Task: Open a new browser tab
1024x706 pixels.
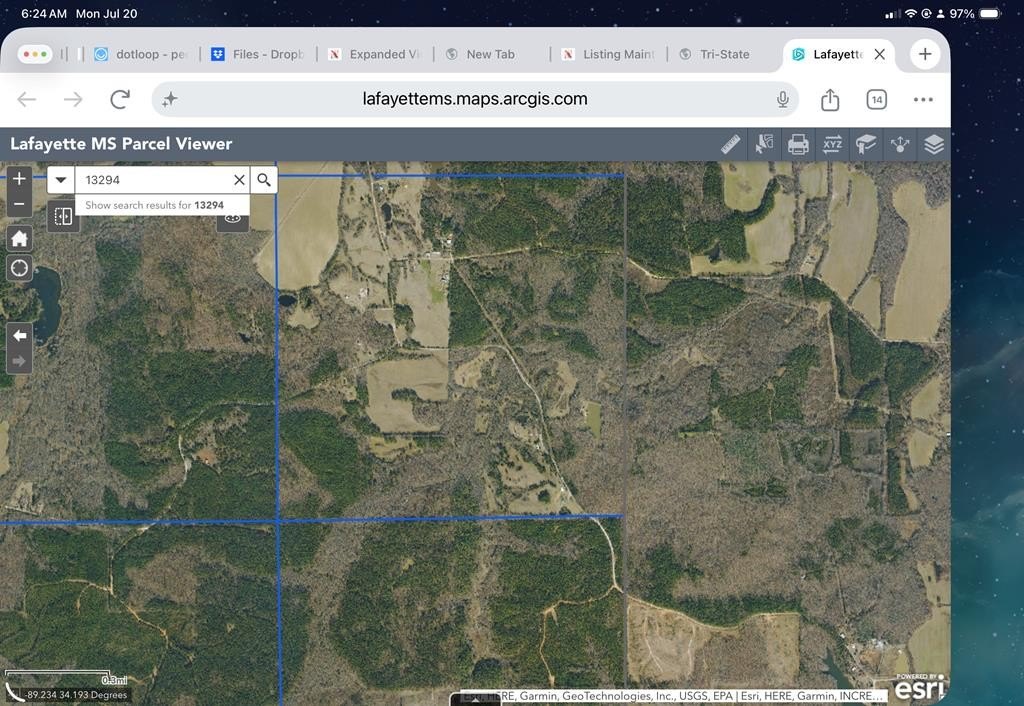Action: [925, 54]
